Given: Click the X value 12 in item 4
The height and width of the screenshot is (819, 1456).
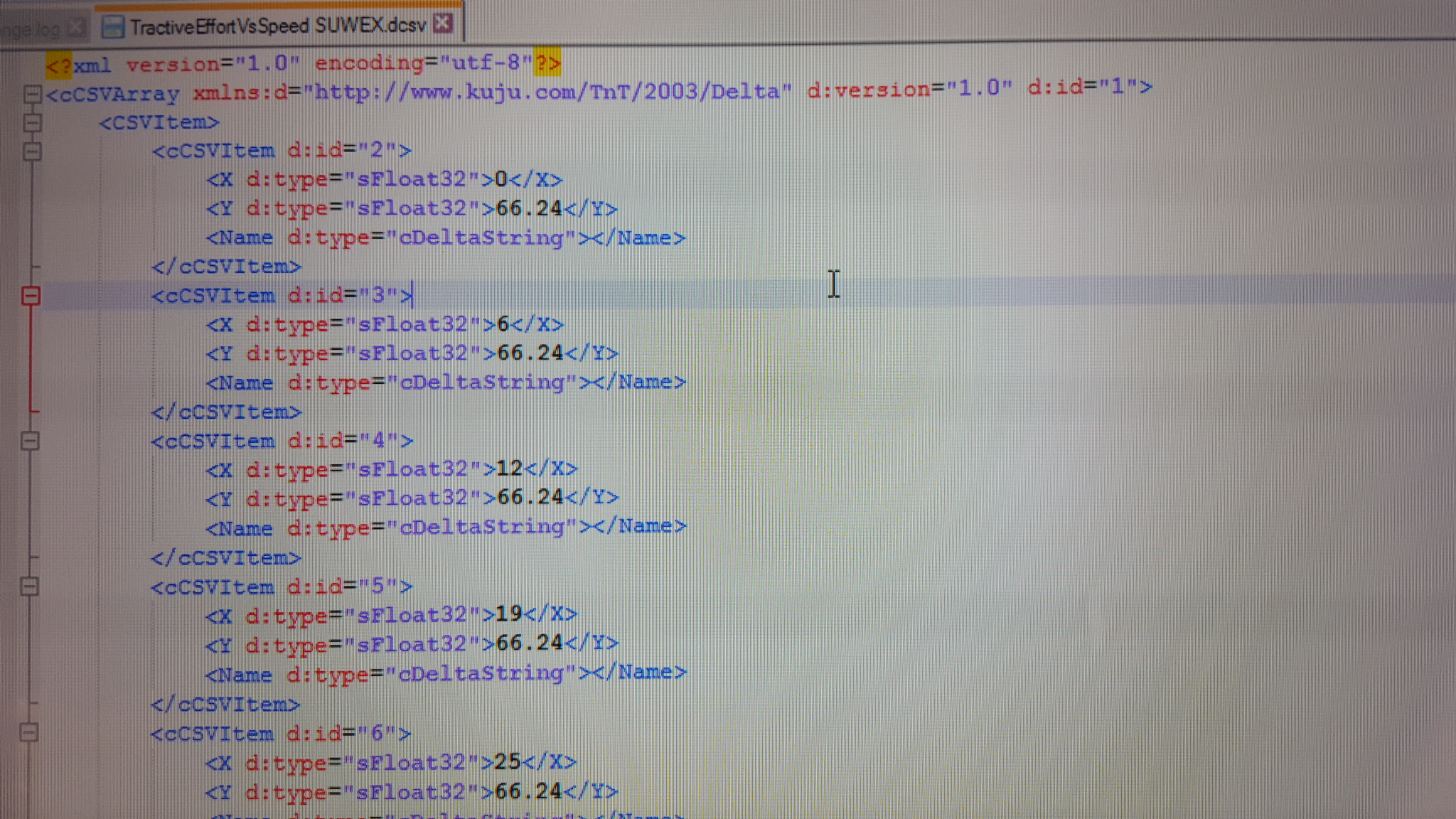Looking at the screenshot, I should pyautogui.click(x=509, y=469).
